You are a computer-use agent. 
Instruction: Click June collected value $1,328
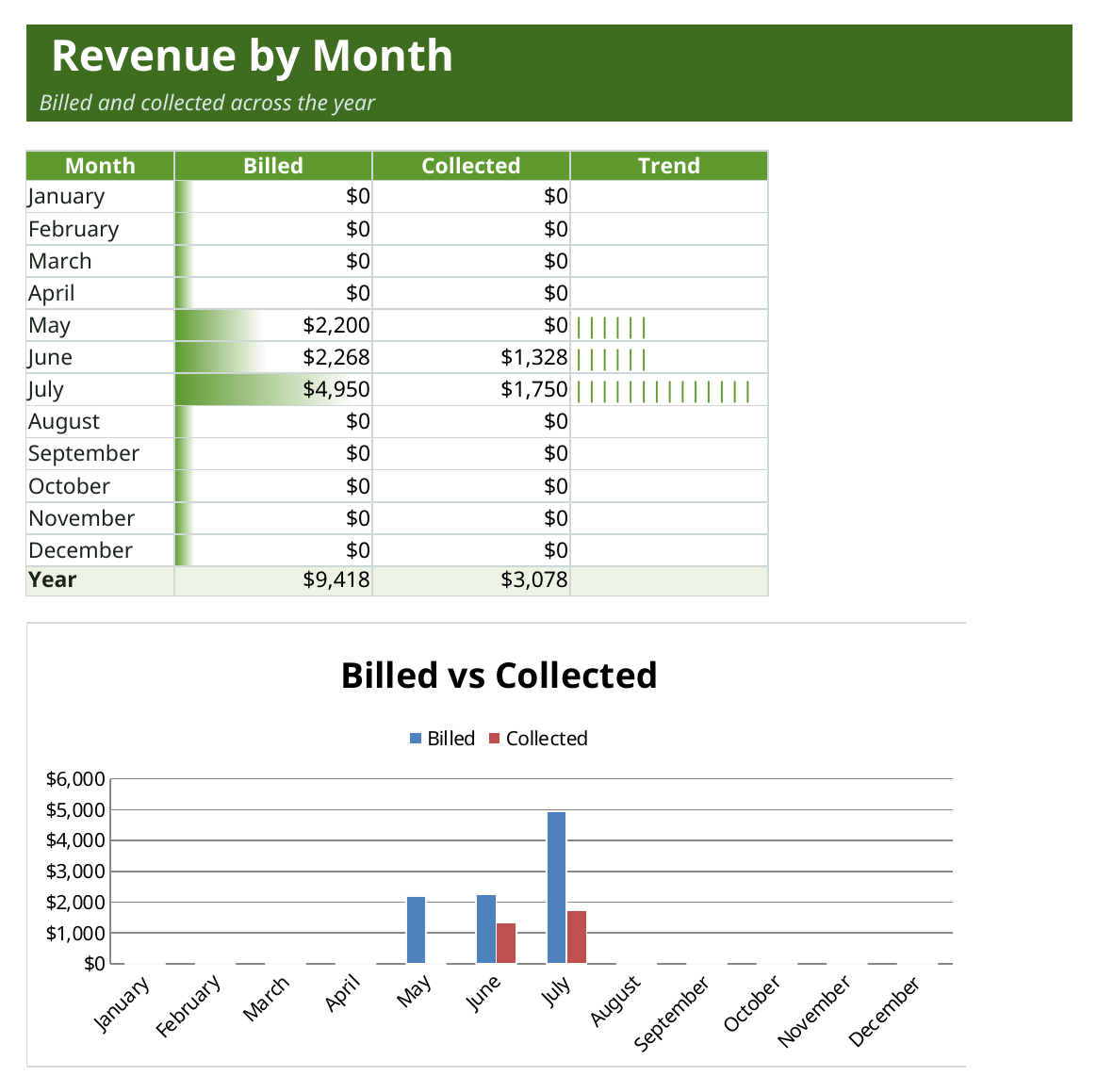(x=533, y=357)
